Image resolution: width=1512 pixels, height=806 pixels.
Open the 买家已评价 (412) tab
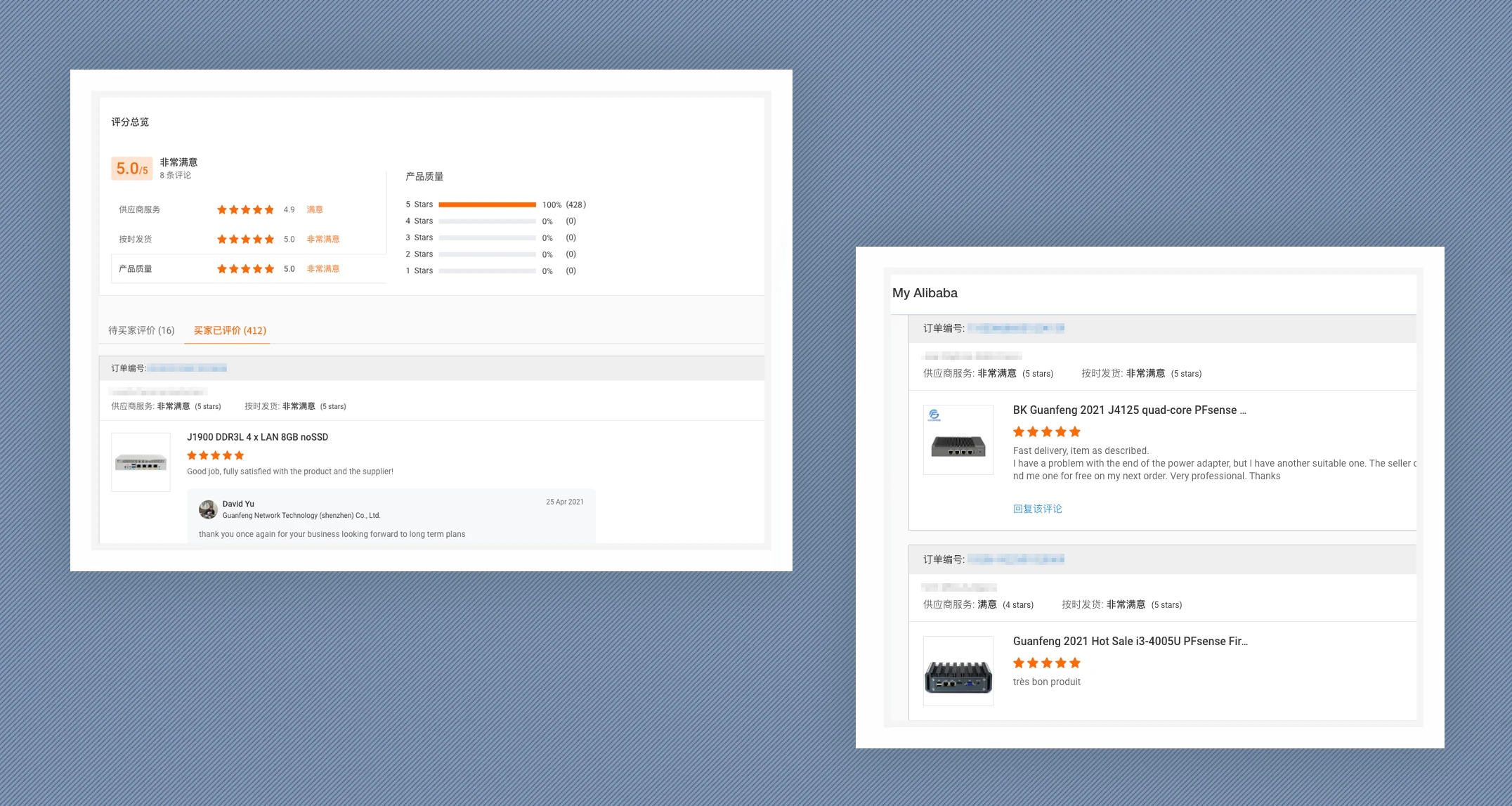tap(230, 330)
